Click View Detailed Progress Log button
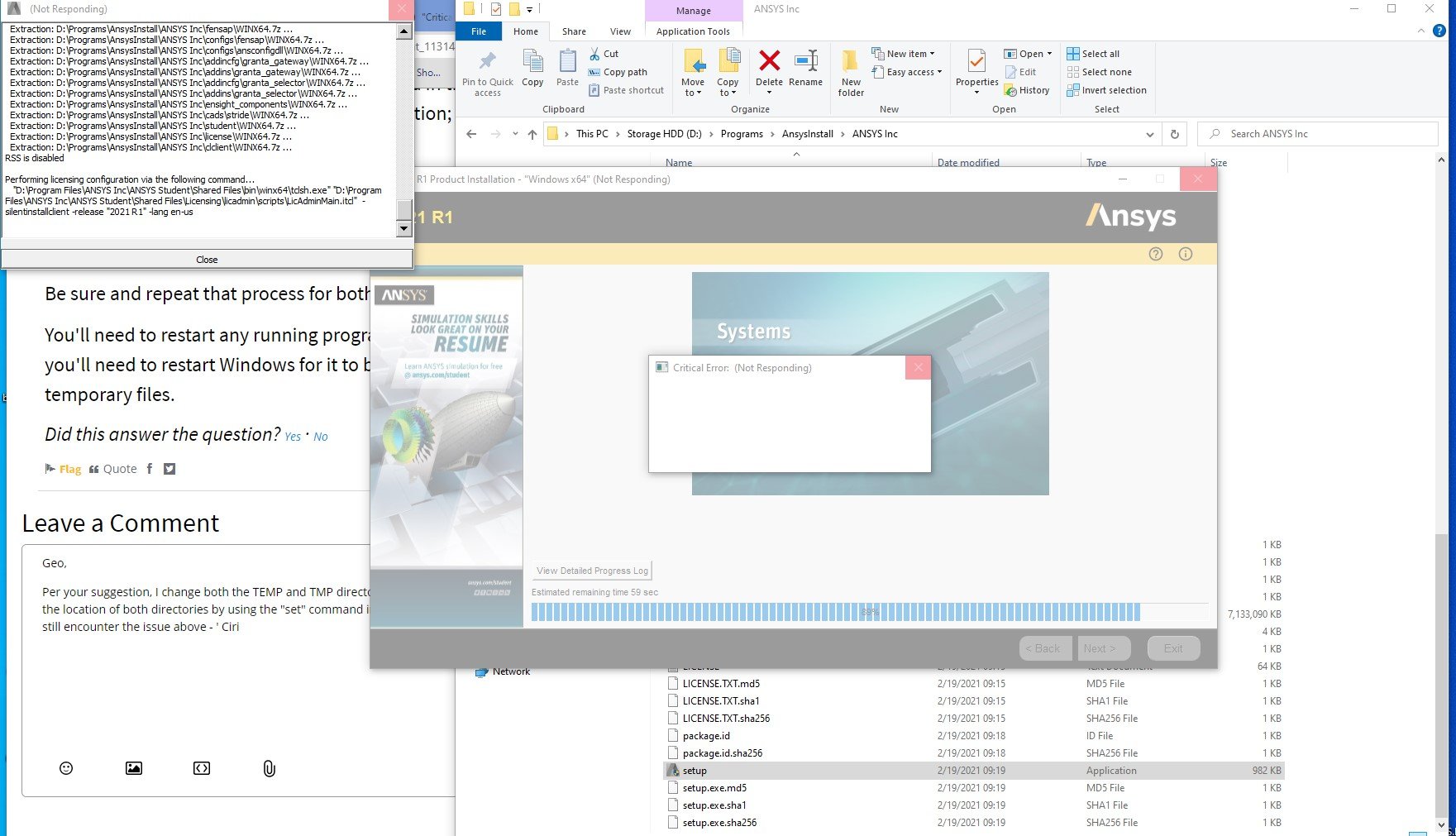The width and height of the screenshot is (1456, 836). [592, 571]
